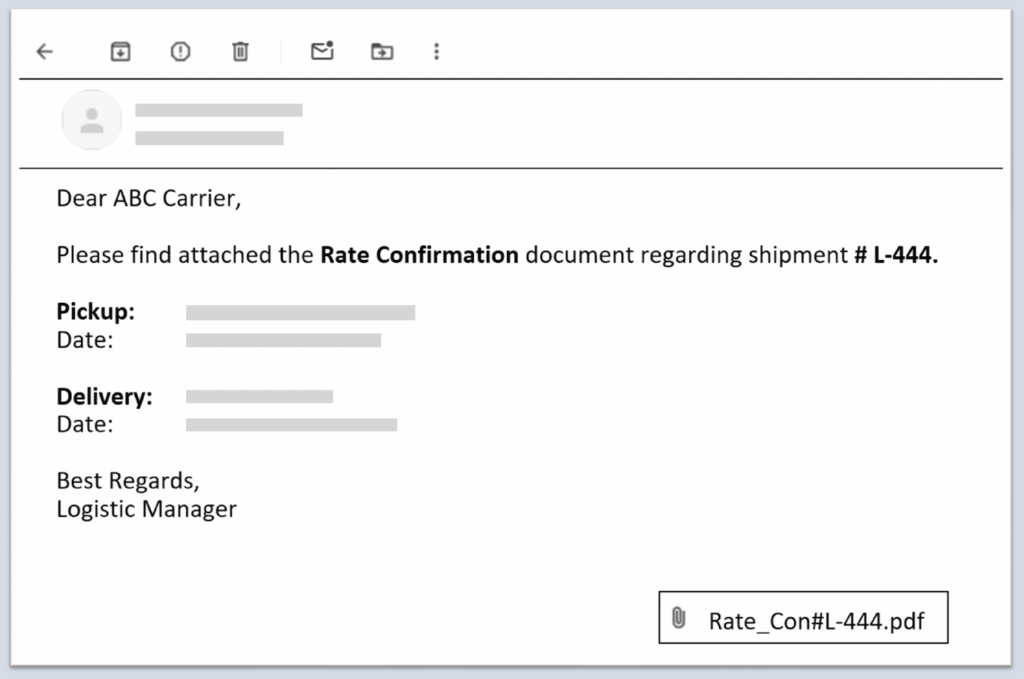Click the Logistic Manager signature
The width and height of the screenshot is (1024, 679).
tap(146, 509)
